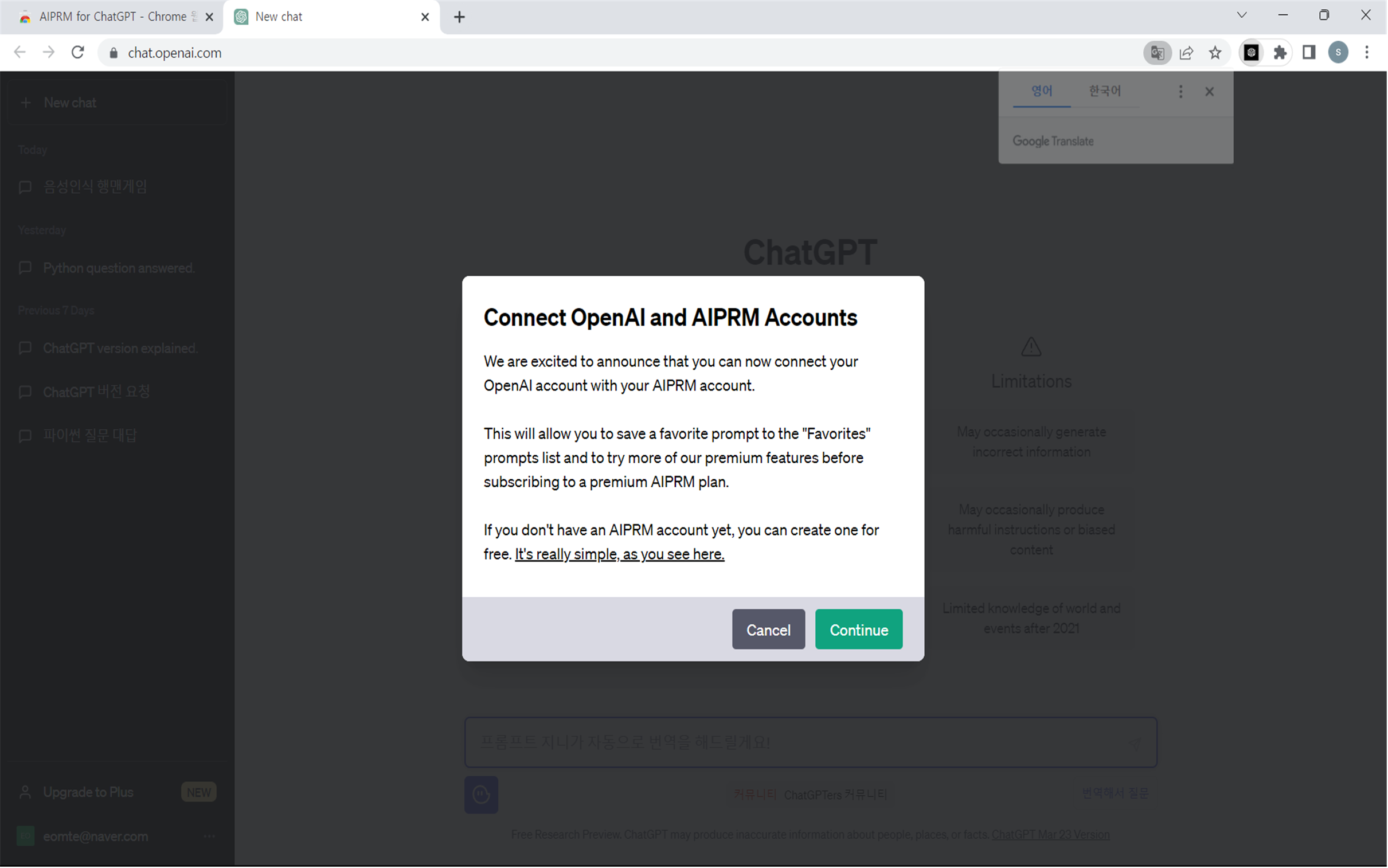Open the Chrome three-dot menu
The width and height of the screenshot is (1388, 868).
(x=1367, y=53)
